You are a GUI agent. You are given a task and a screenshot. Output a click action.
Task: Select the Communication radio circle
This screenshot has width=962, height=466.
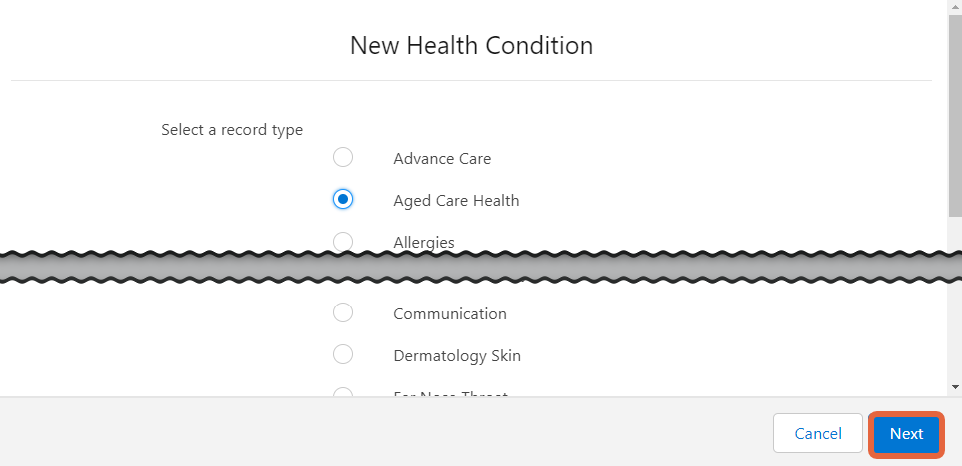[x=343, y=312]
